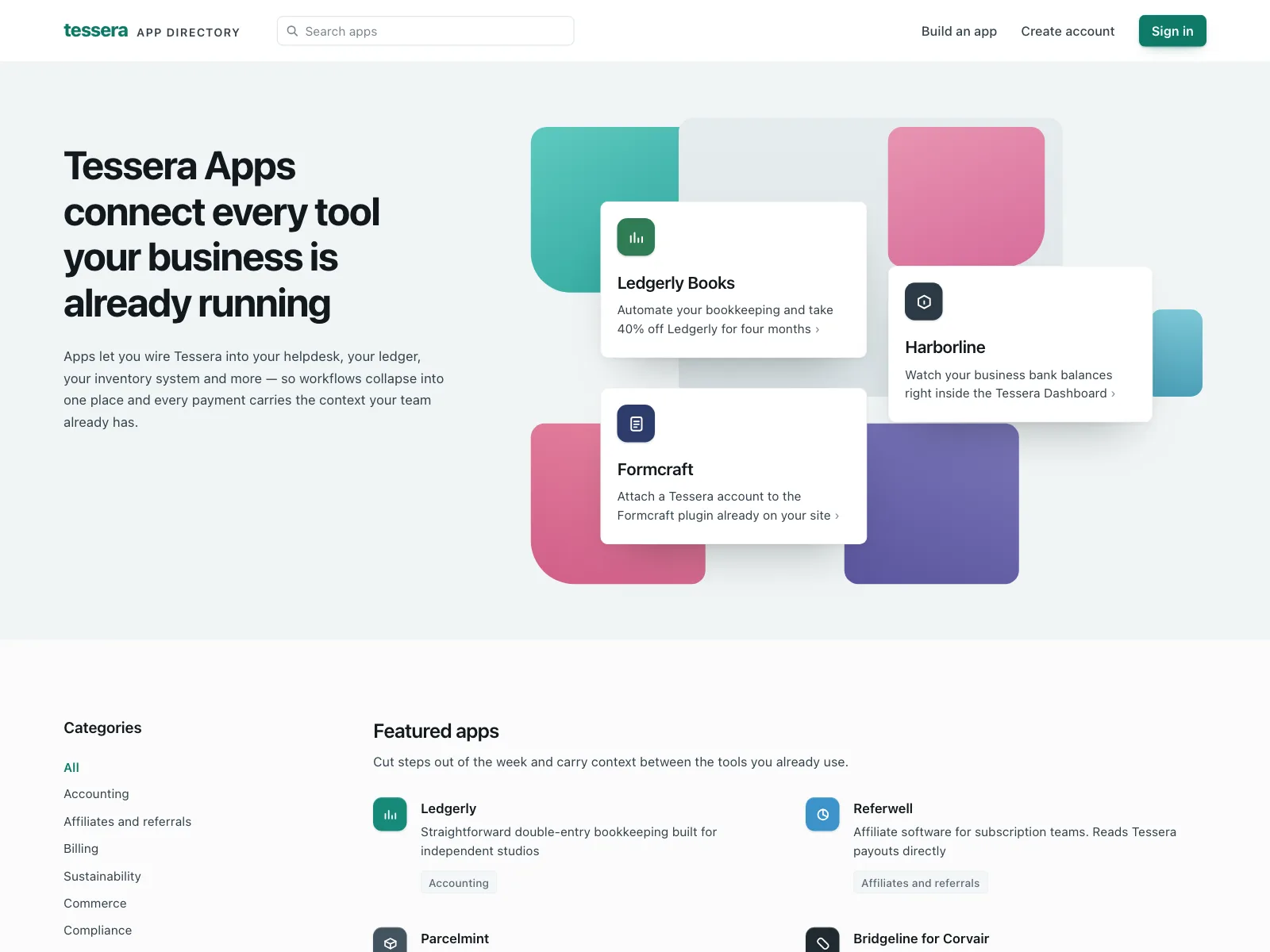1270x952 pixels.
Task: Focus the Search apps field
Action: [425, 31]
